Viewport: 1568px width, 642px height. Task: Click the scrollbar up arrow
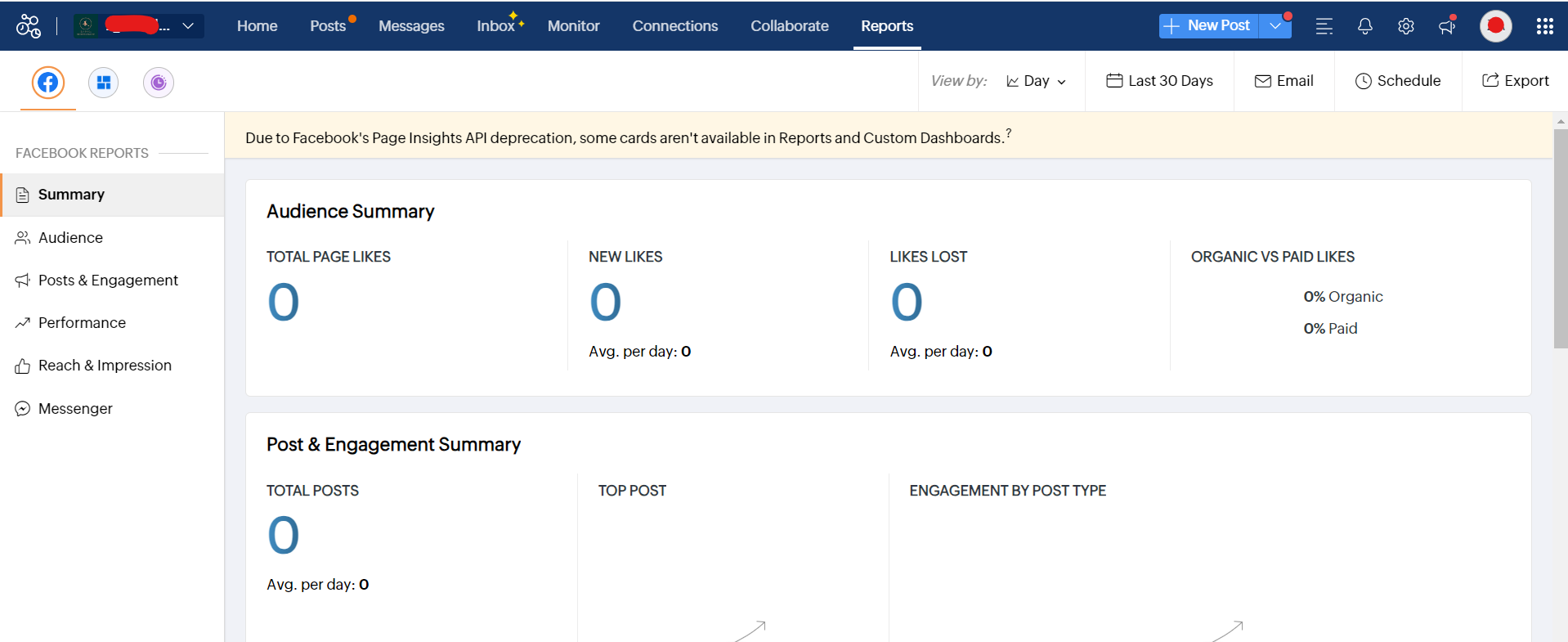(1561, 121)
